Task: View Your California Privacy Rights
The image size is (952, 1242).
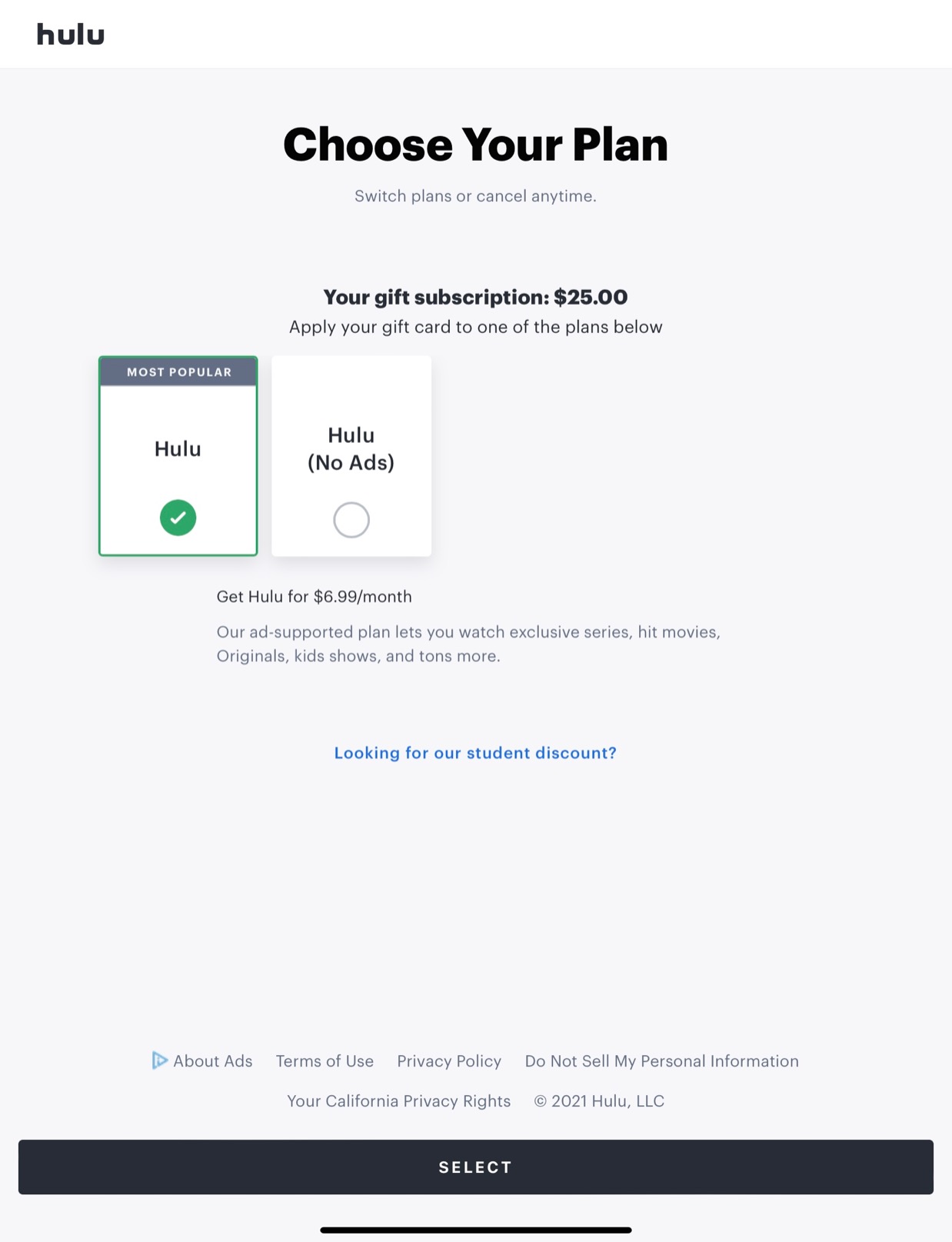Action: [x=399, y=1100]
